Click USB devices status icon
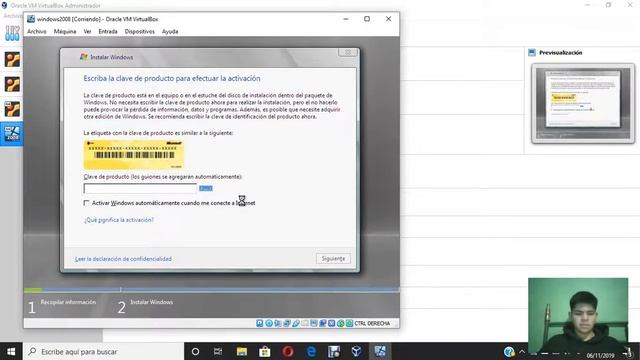The width and height of the screenshot is (640, 360). coord(296,323)
